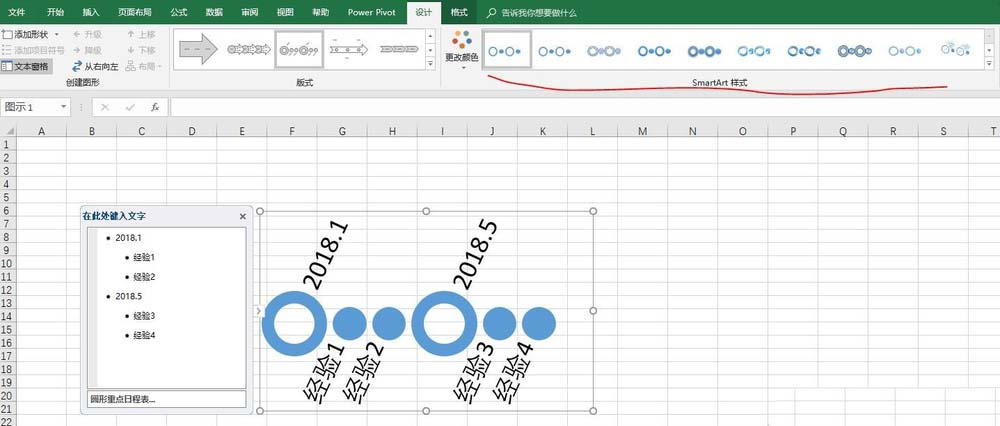
Task: Select column F header
Action: (292, 131)
